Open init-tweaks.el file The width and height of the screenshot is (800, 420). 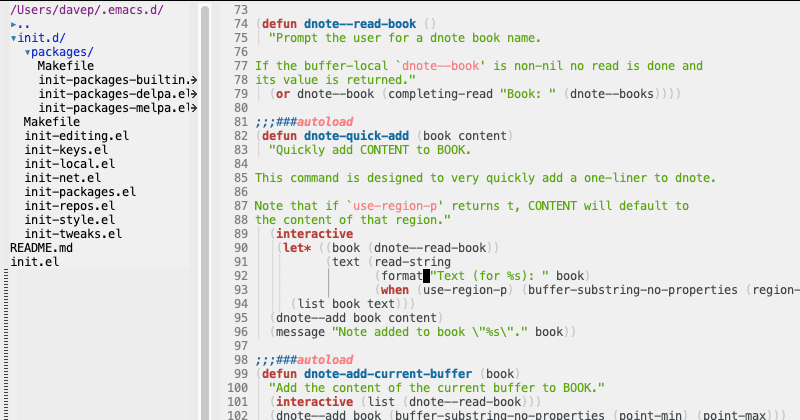(73, 234)
